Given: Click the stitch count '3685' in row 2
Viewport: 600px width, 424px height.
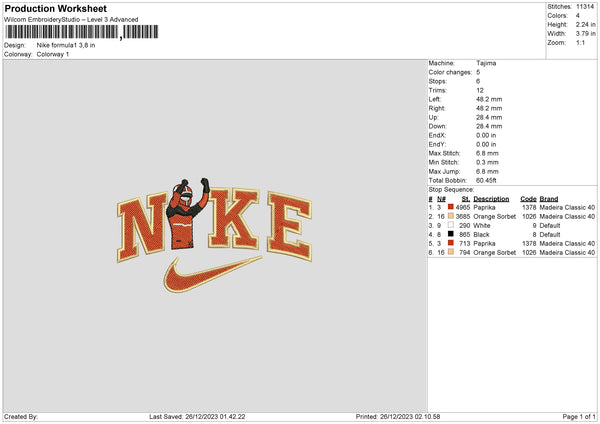Looking at the screenshot, I should 463,217.
